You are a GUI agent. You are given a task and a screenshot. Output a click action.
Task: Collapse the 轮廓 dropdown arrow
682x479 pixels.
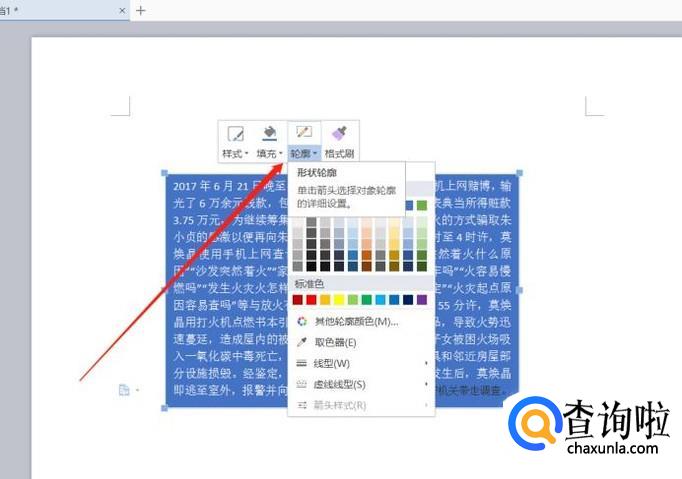coord(315,154)
